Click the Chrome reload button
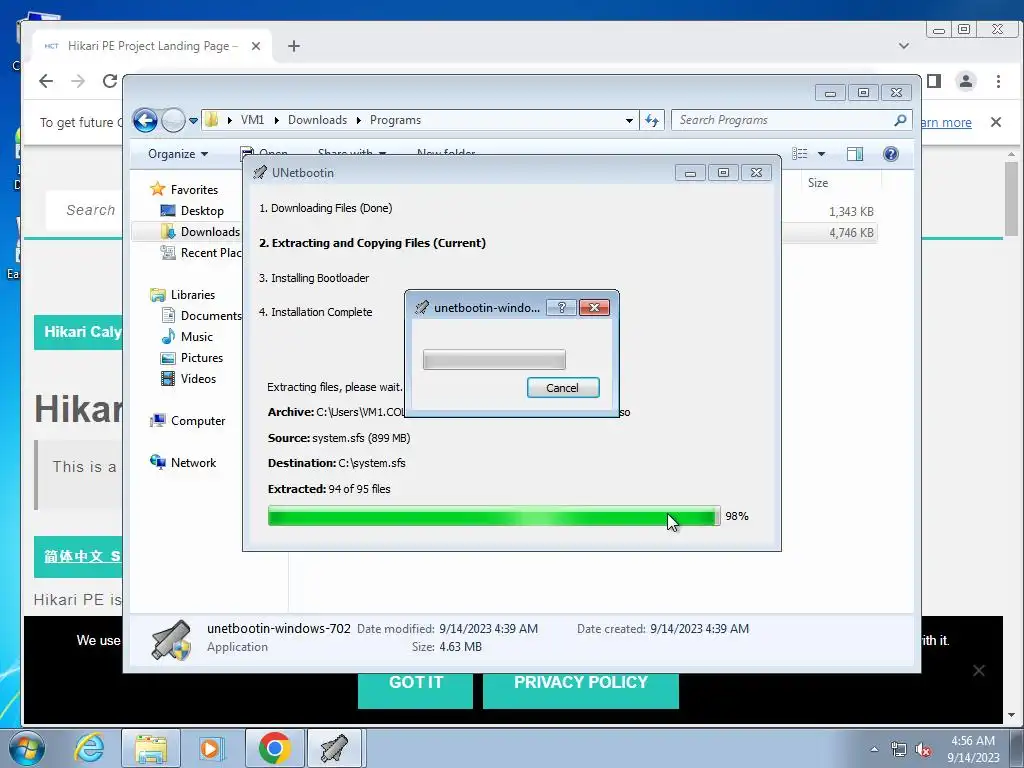1024x768 pixels. click(110, 81)
